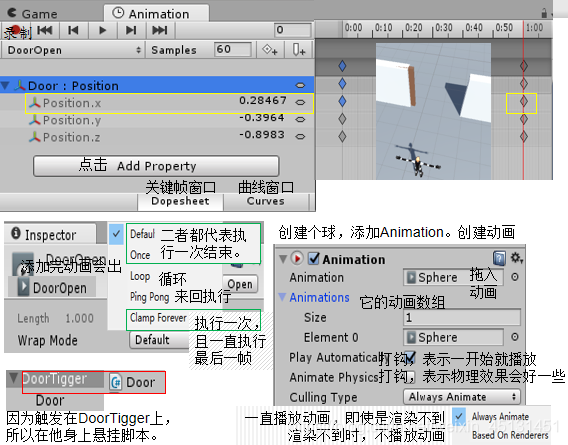Viewport: 568px width, 445px height.
Task: Open options for Position.x row
Action: click(x=300, y=103)
